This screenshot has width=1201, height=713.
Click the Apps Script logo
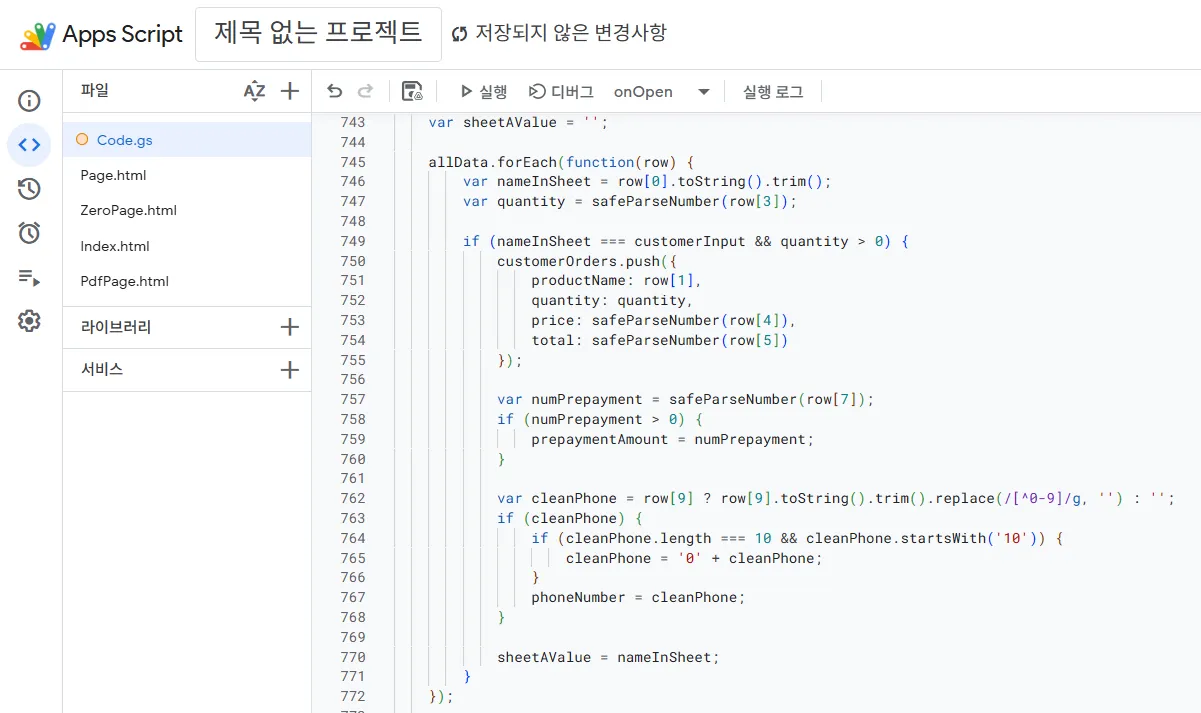[38, 35]
